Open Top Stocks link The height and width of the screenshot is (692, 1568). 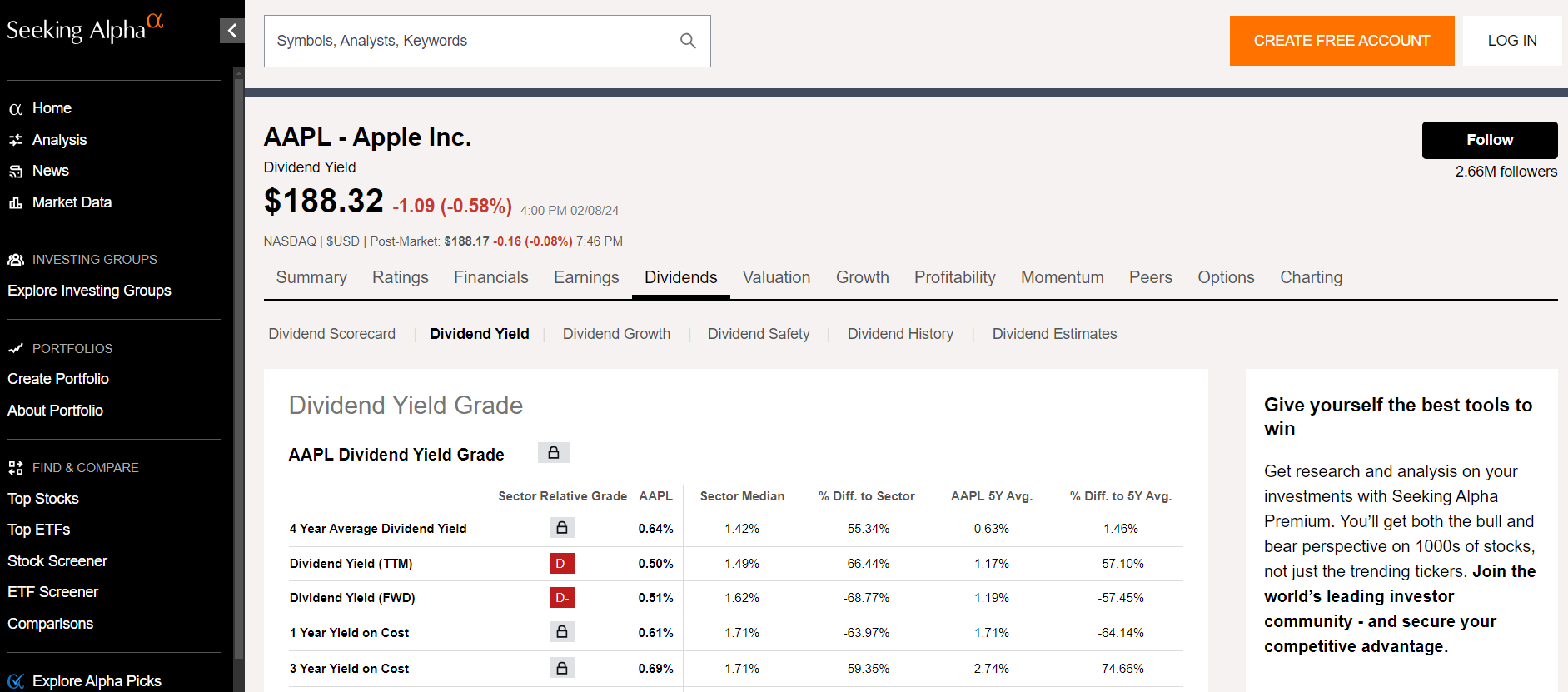click(43, 499)
